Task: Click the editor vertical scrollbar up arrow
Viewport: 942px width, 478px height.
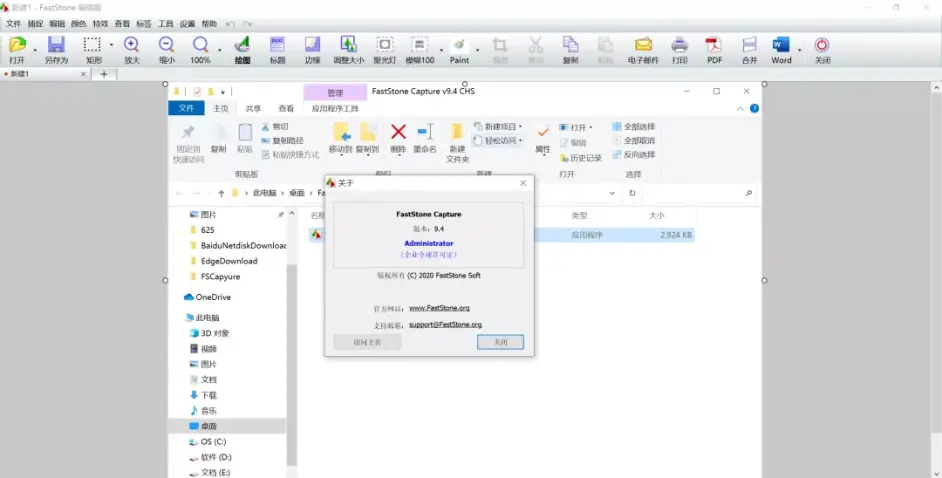Action: click(936, 88)
